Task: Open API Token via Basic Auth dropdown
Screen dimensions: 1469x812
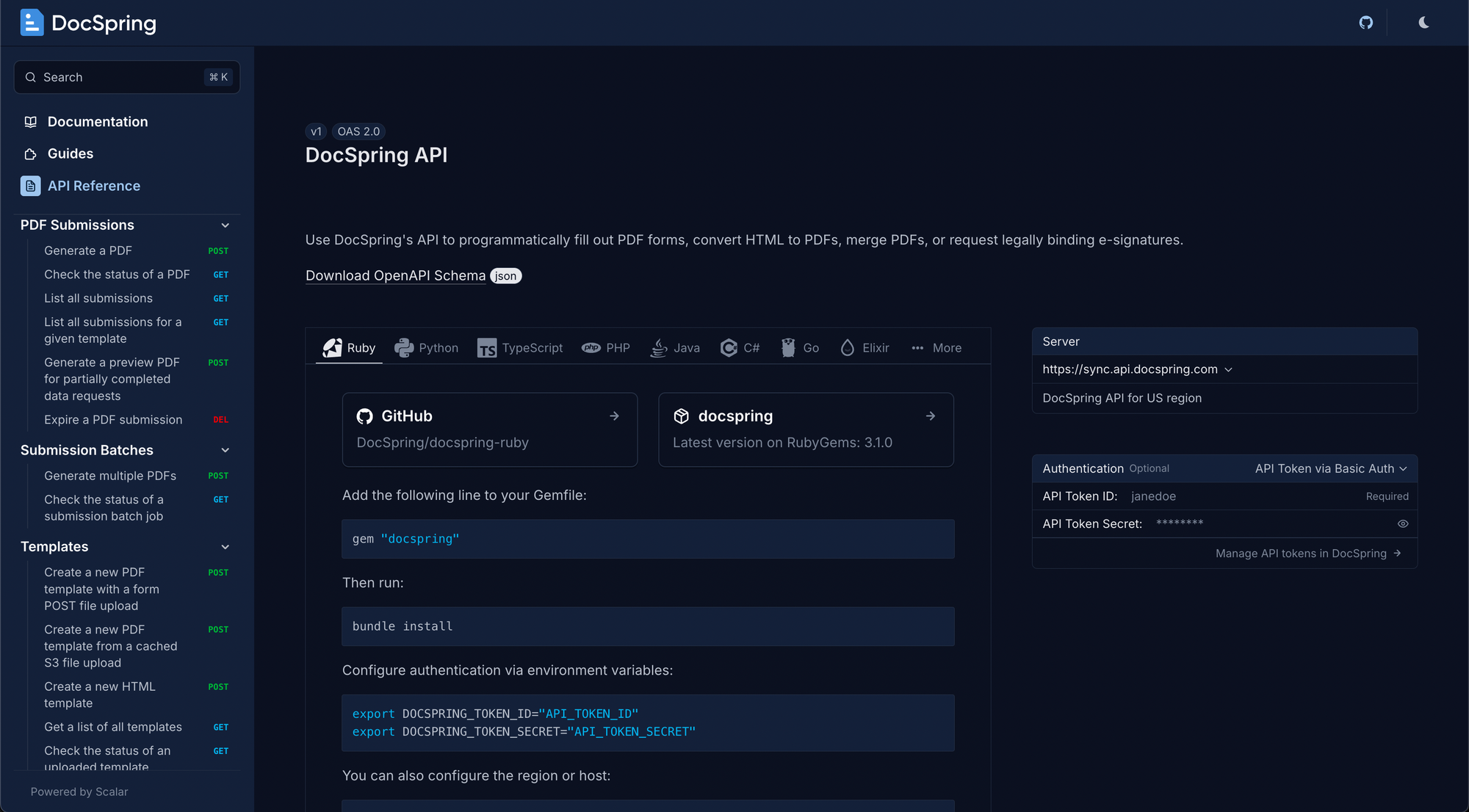Action: 1331,468
